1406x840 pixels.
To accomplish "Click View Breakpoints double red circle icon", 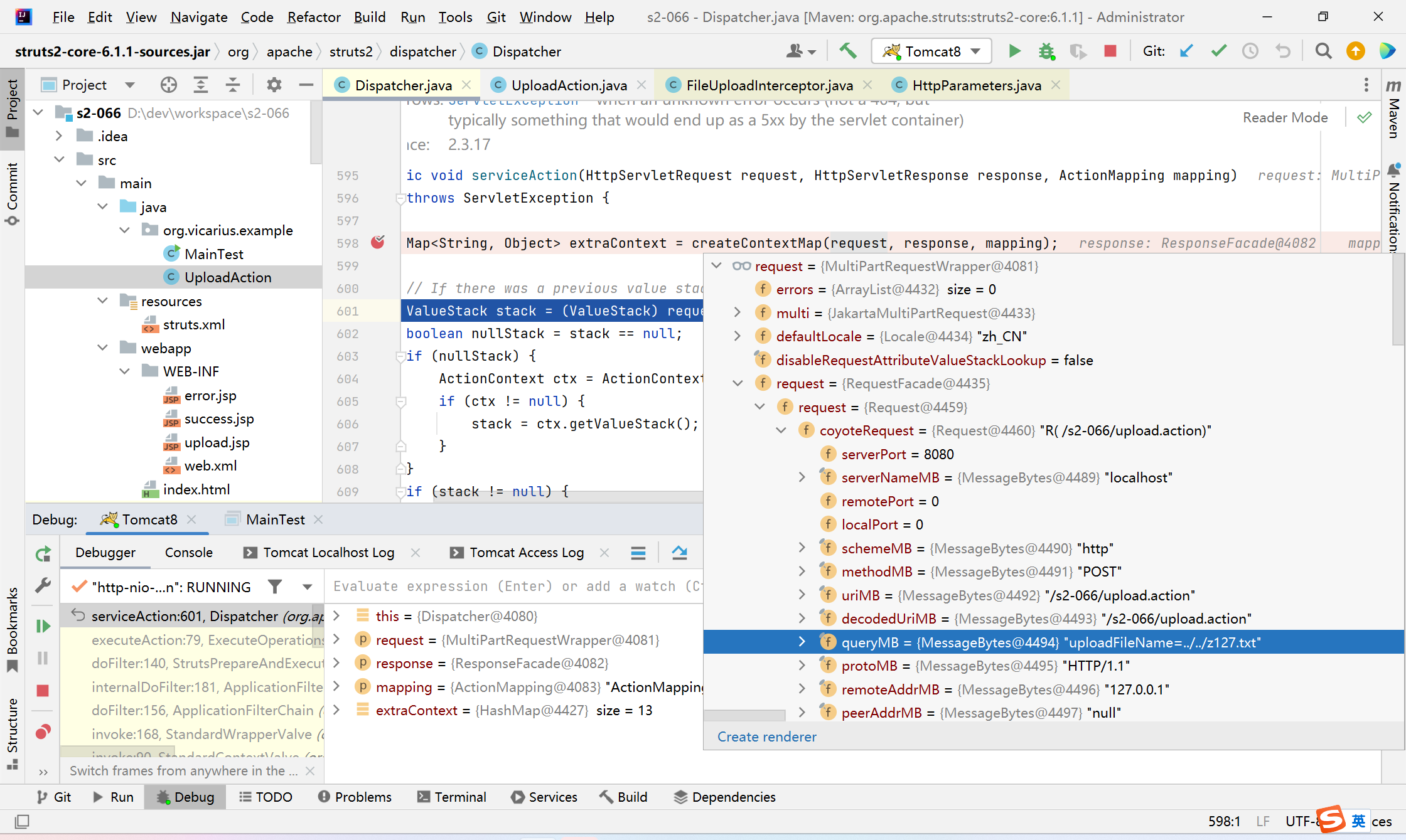I will (43, 731).
